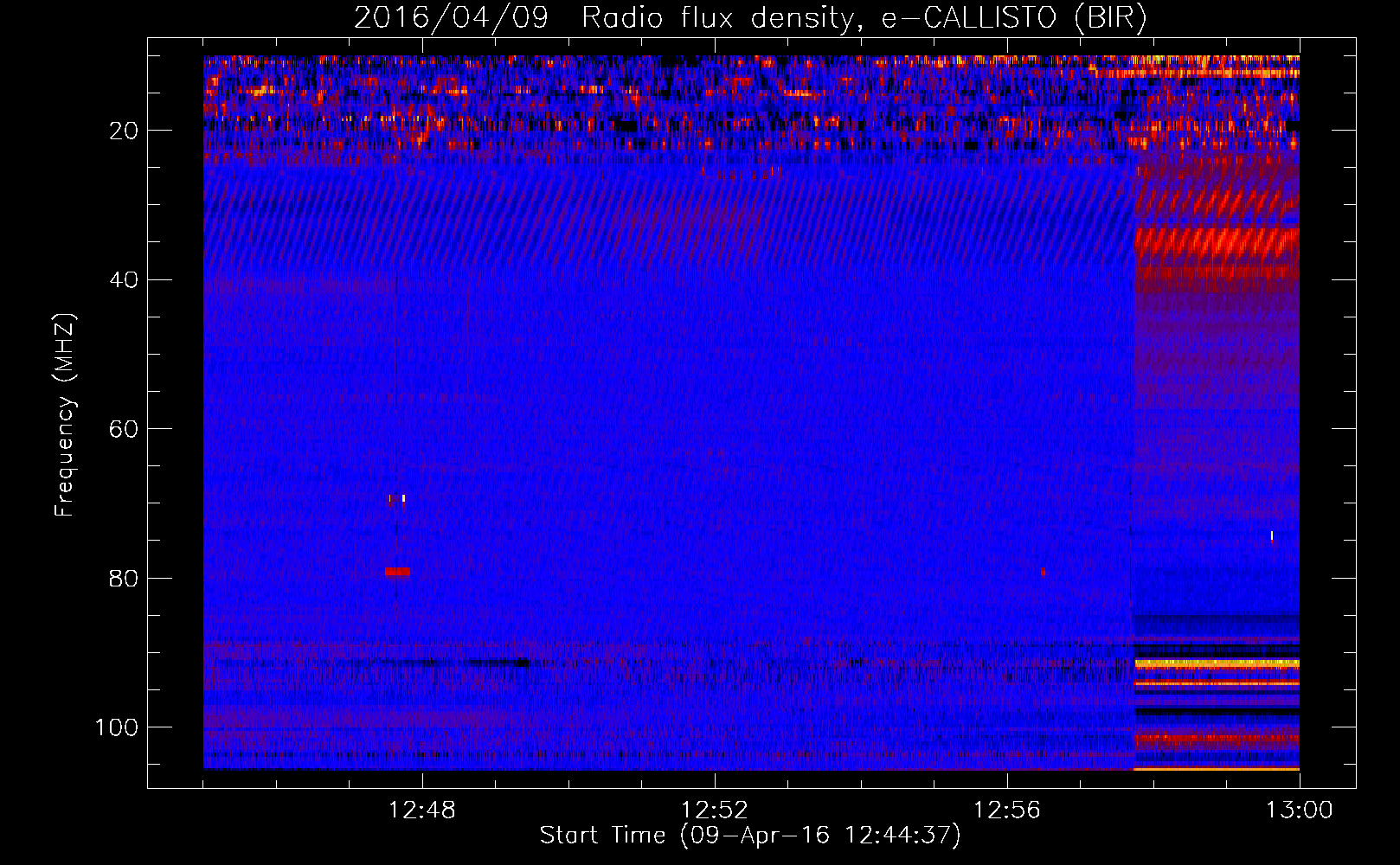1400x865 pixels.
Task: Click the 80 frequency tick label
Action: pos(125,578)
